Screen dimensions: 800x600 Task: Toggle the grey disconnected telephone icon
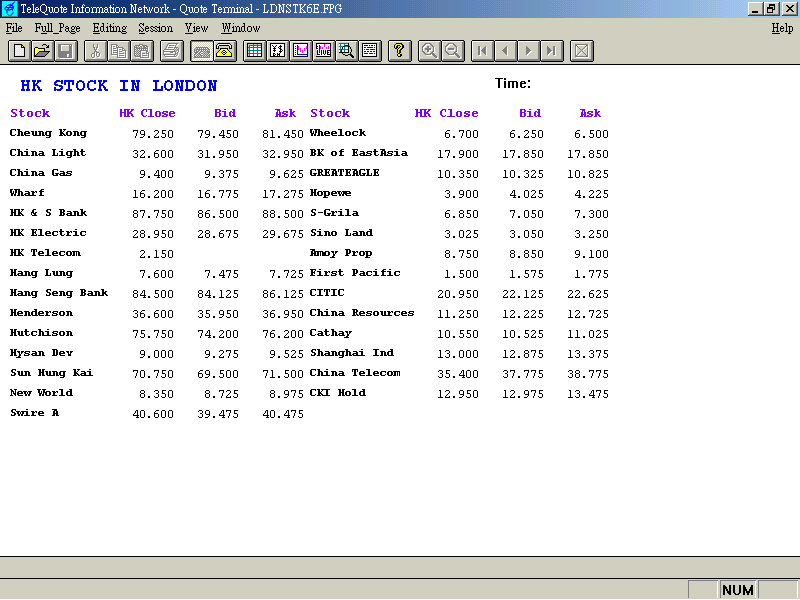tap(202, 51)
